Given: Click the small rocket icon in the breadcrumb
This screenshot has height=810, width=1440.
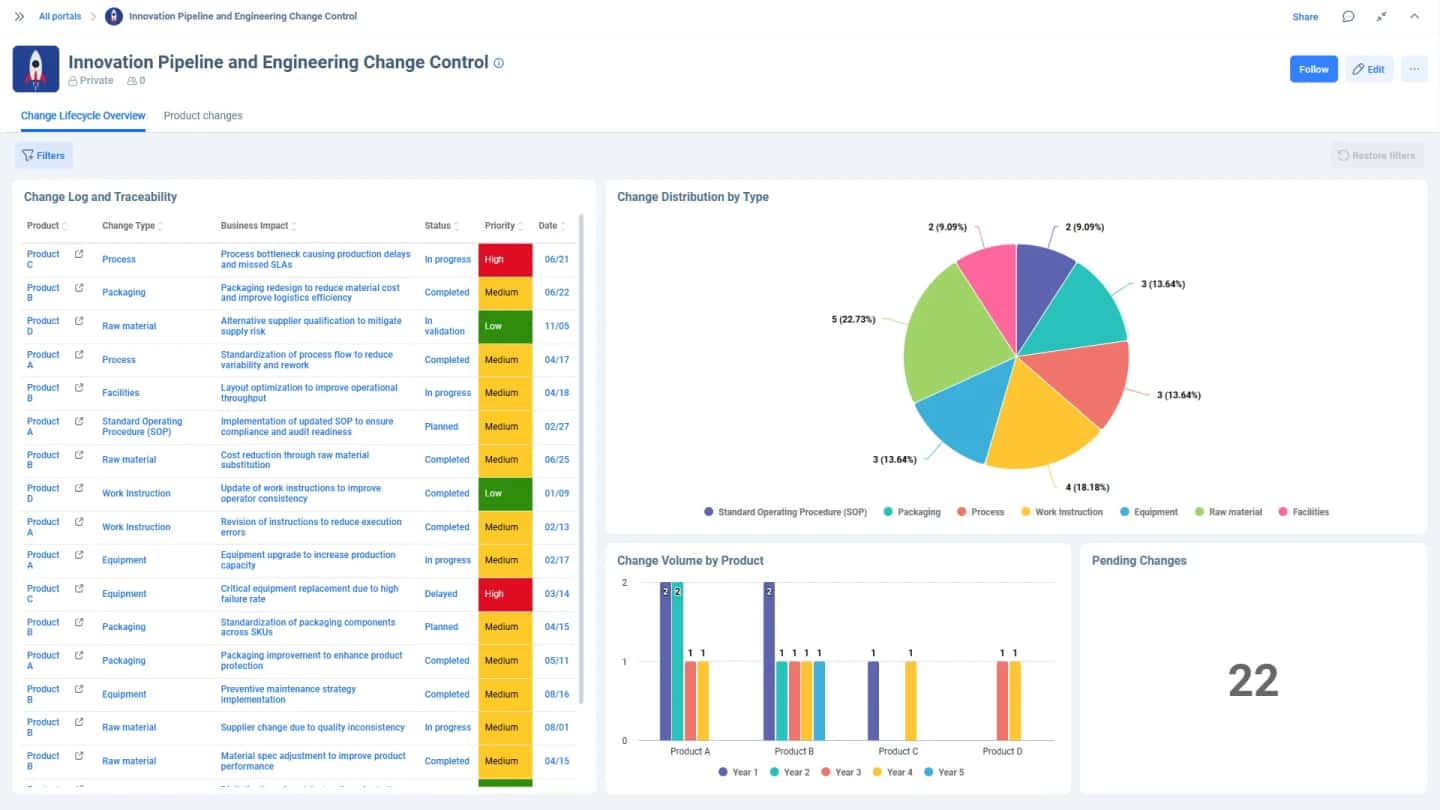Looking at the screenshot, I should coord(114,17).
